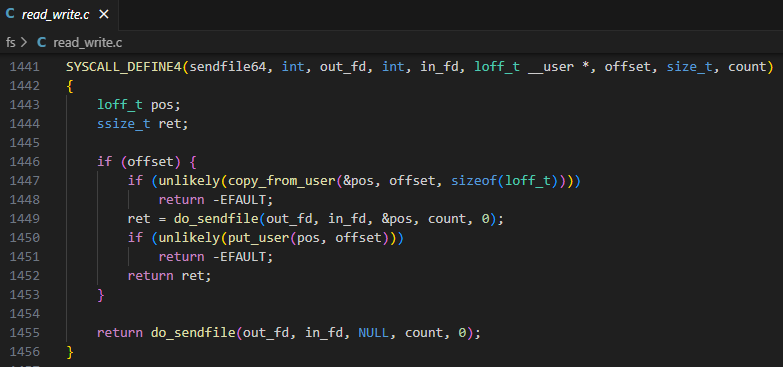Click 'return -EFAULT;' on line 1448
Viewport: 783px width, 367px height.
pyautogui.click(x=216, y=200)
